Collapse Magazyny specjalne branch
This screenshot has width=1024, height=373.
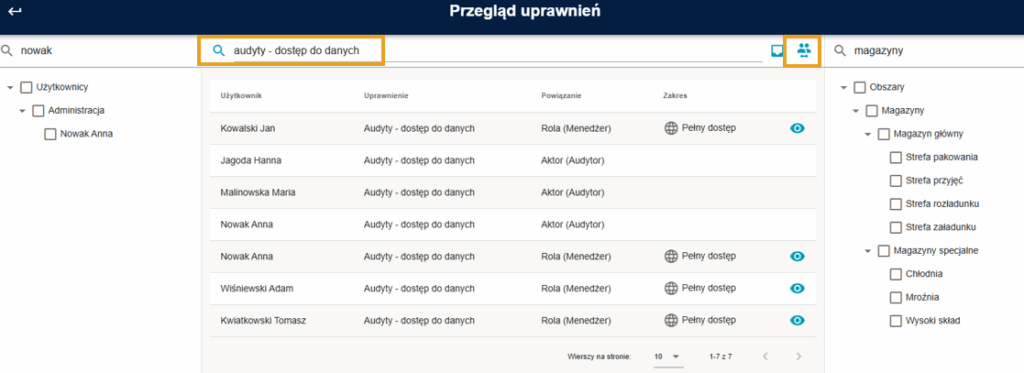pos(868,251)
